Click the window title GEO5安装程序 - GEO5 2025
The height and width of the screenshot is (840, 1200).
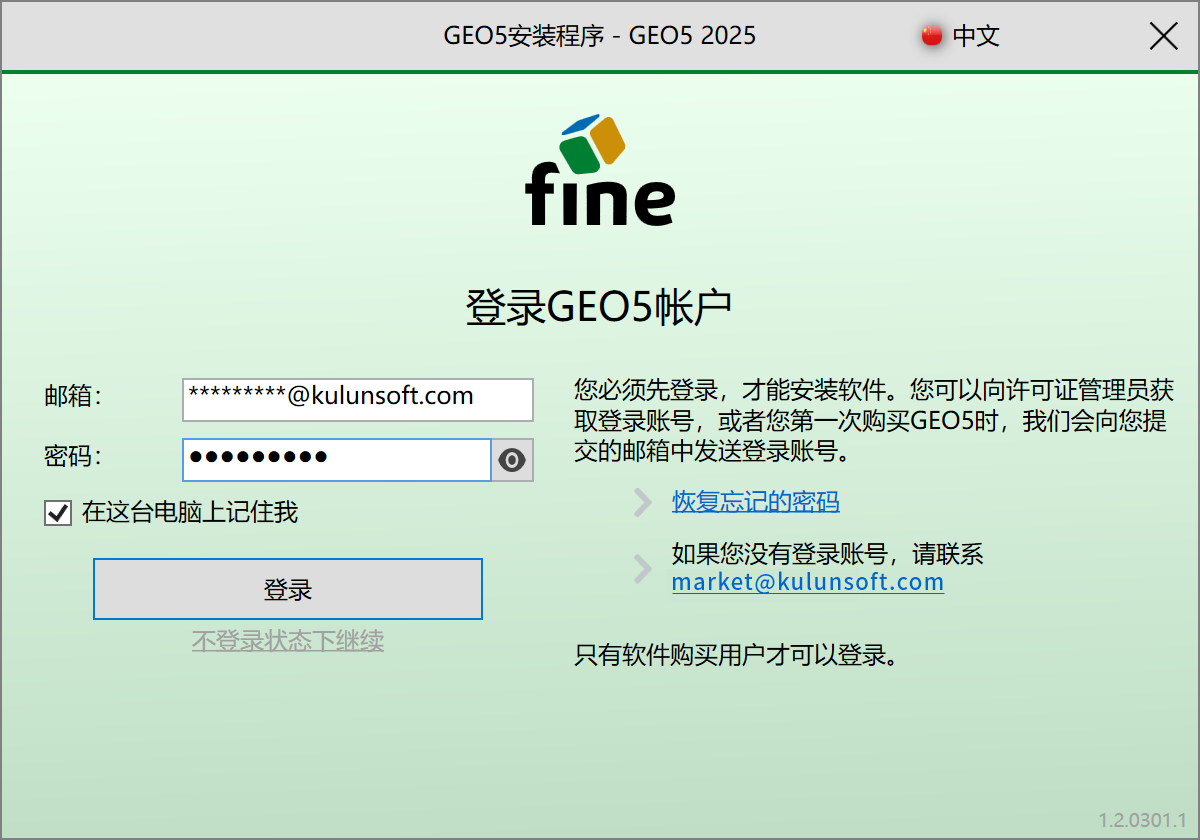[x=600, y=37]
